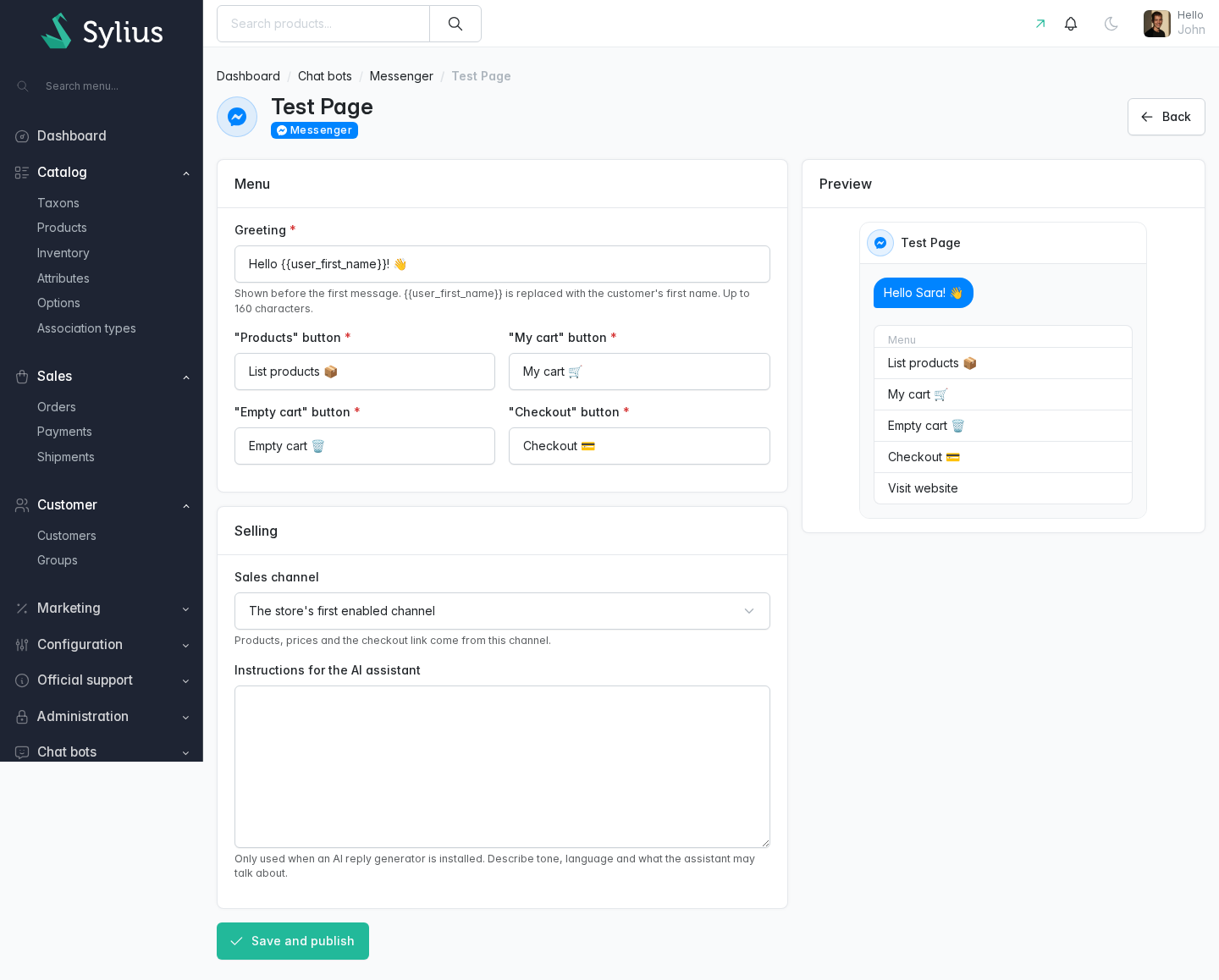Open Products in the sidebar
Screen dimensions: 1219x980
62,228
